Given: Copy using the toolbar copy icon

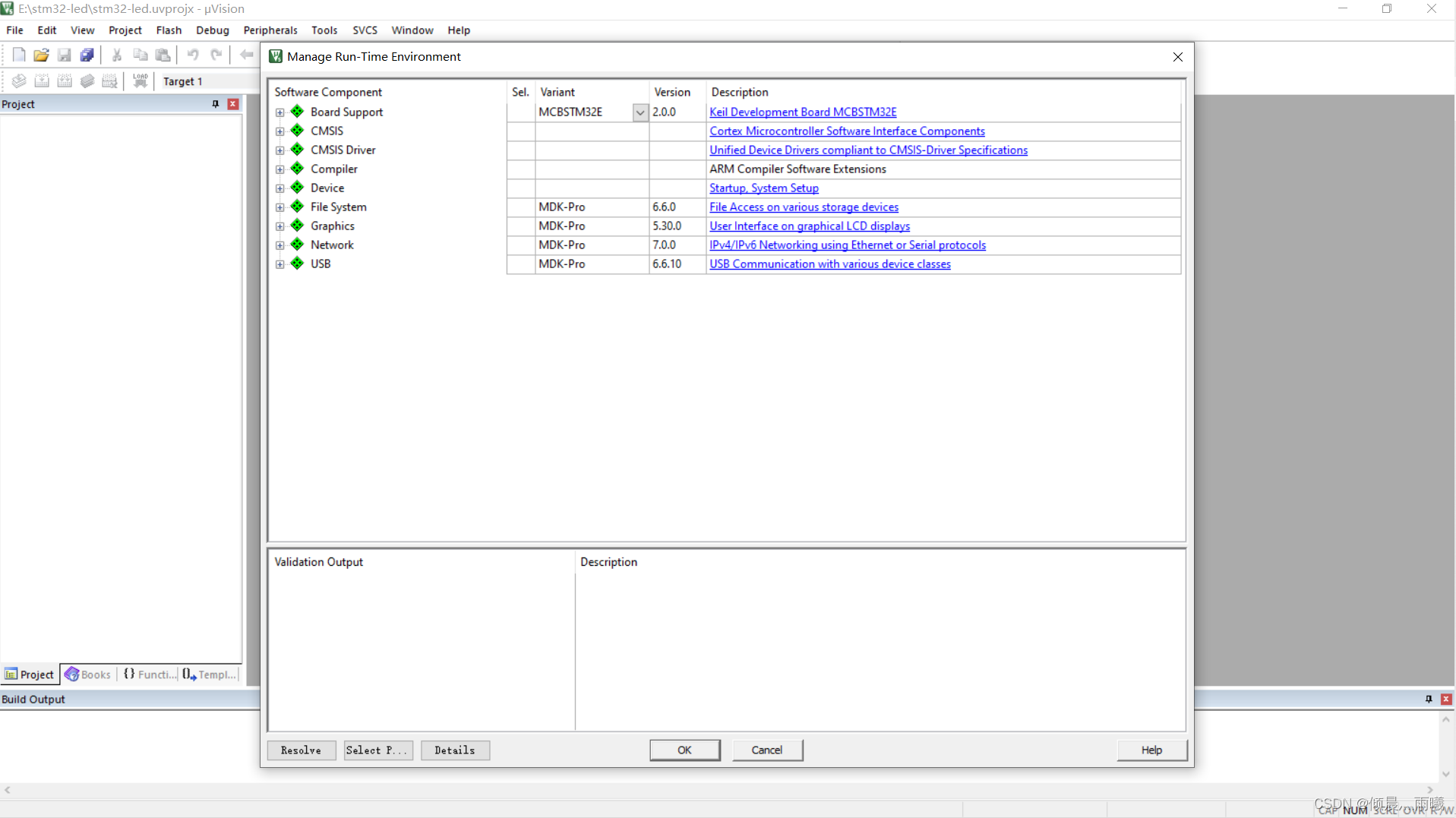Looking at the screenshot, I should (x=140, y=55).
